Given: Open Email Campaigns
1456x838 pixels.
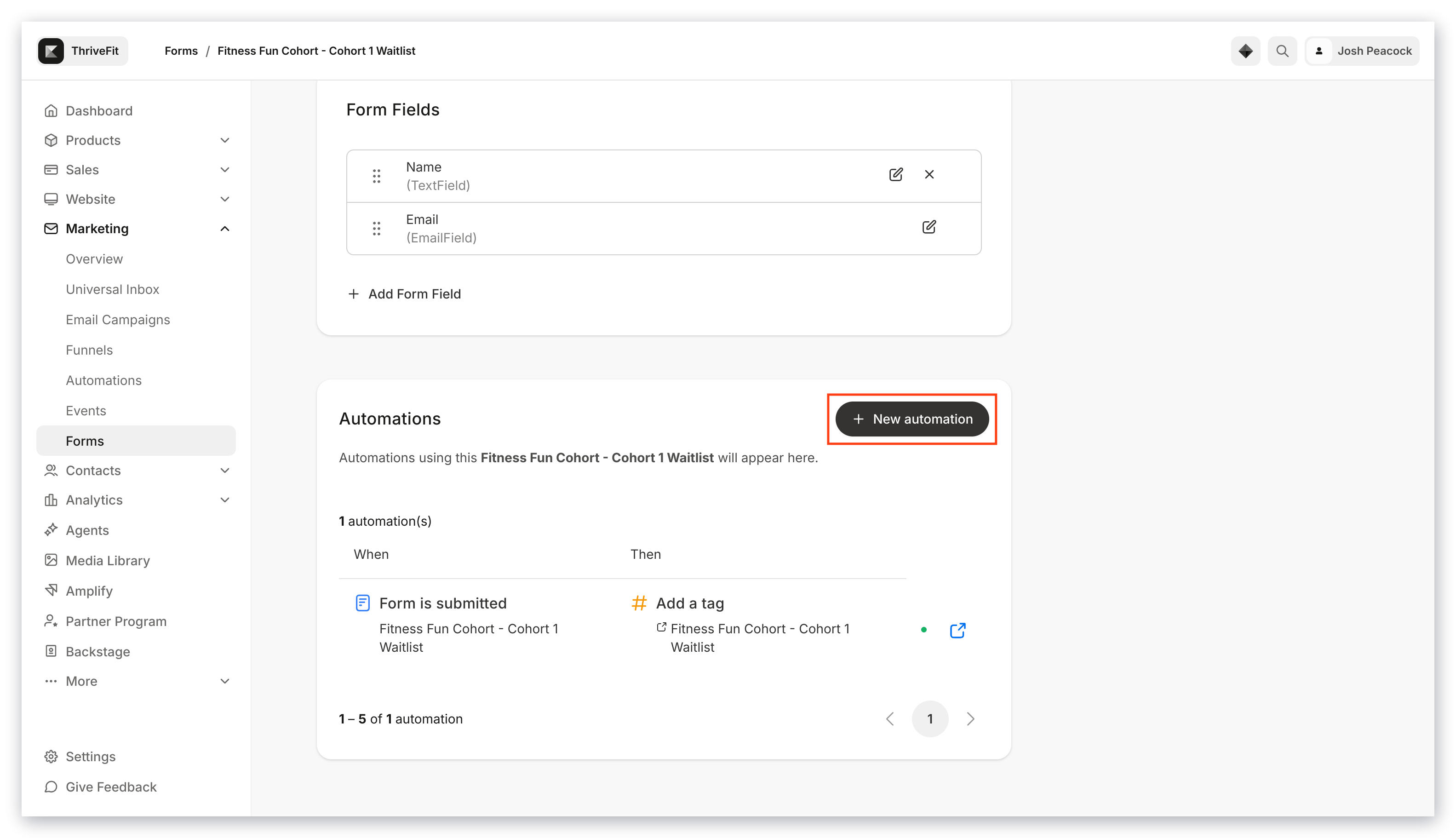Looking at the screenshot, I should (118, 320).
